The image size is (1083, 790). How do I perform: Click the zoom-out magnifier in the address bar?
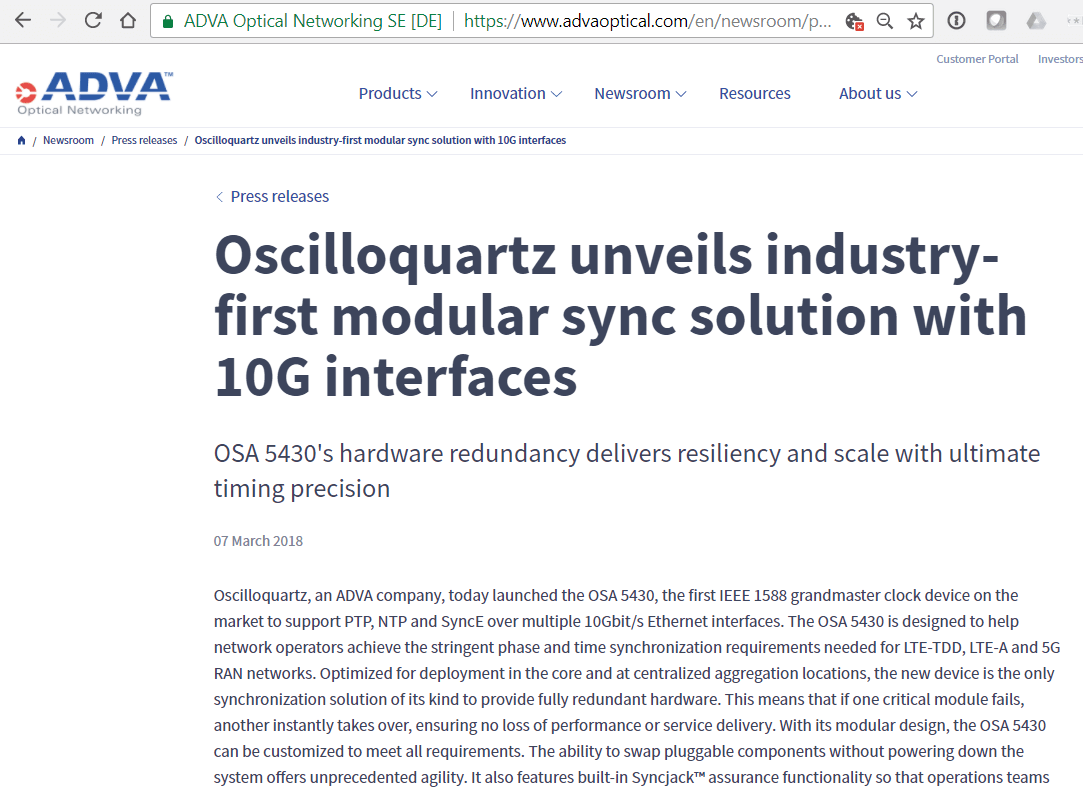[x=884, y=20]
